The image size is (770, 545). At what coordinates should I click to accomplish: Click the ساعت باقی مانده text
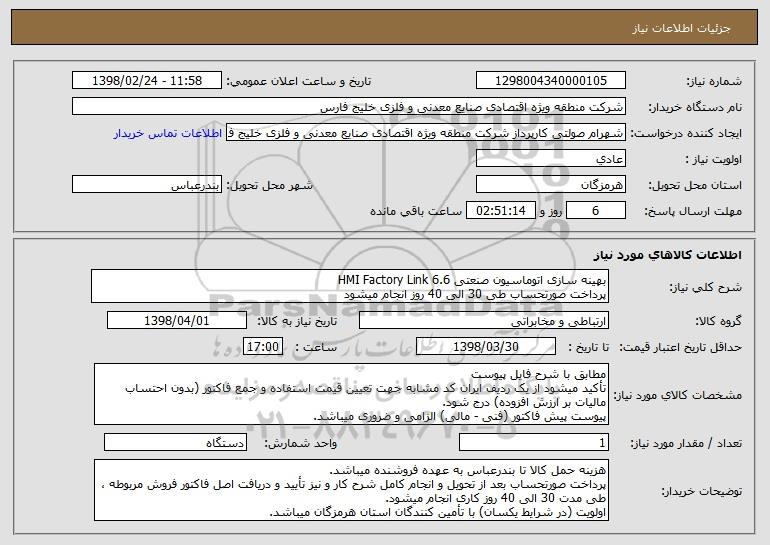click(x=416, y=211)
